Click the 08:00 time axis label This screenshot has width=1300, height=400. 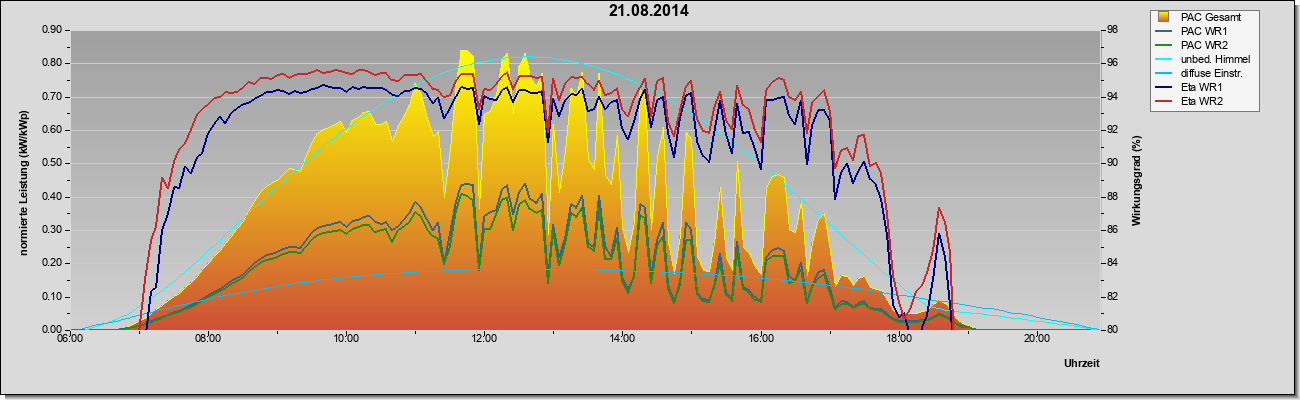[208, 338]
